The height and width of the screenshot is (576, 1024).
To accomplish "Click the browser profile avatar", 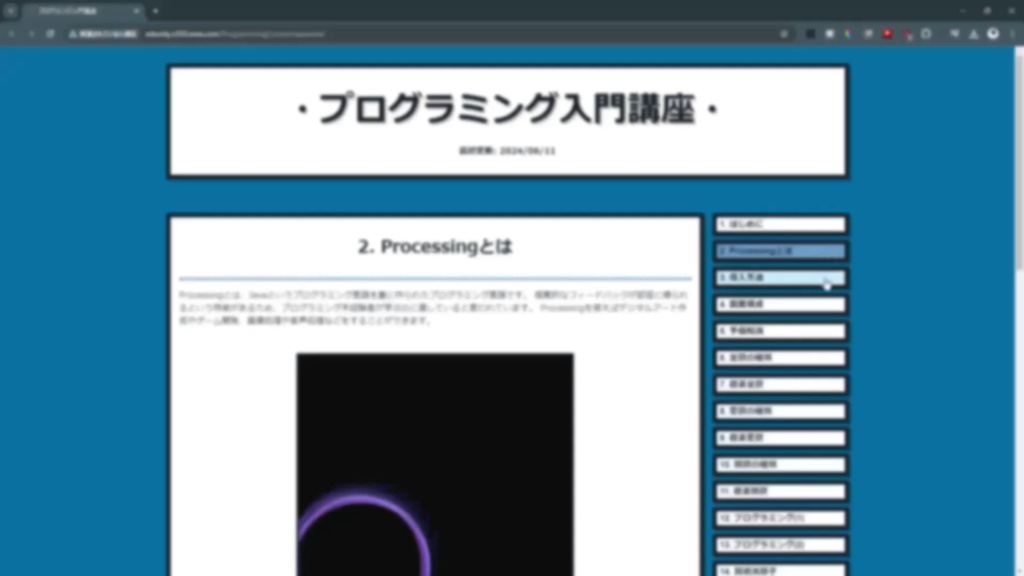I will point(994,33).
